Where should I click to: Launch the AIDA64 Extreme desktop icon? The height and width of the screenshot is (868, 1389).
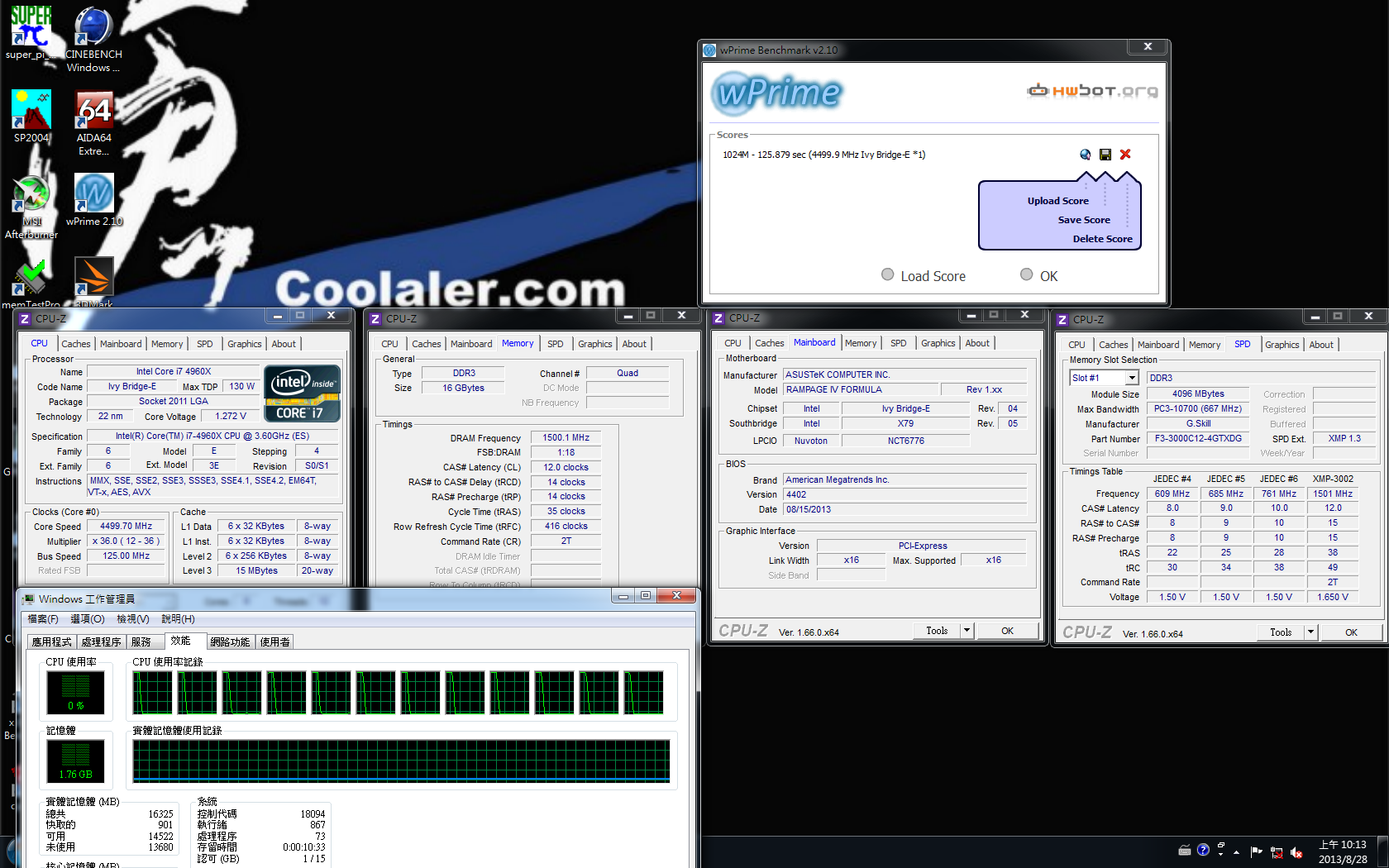[x=93, y=123]
